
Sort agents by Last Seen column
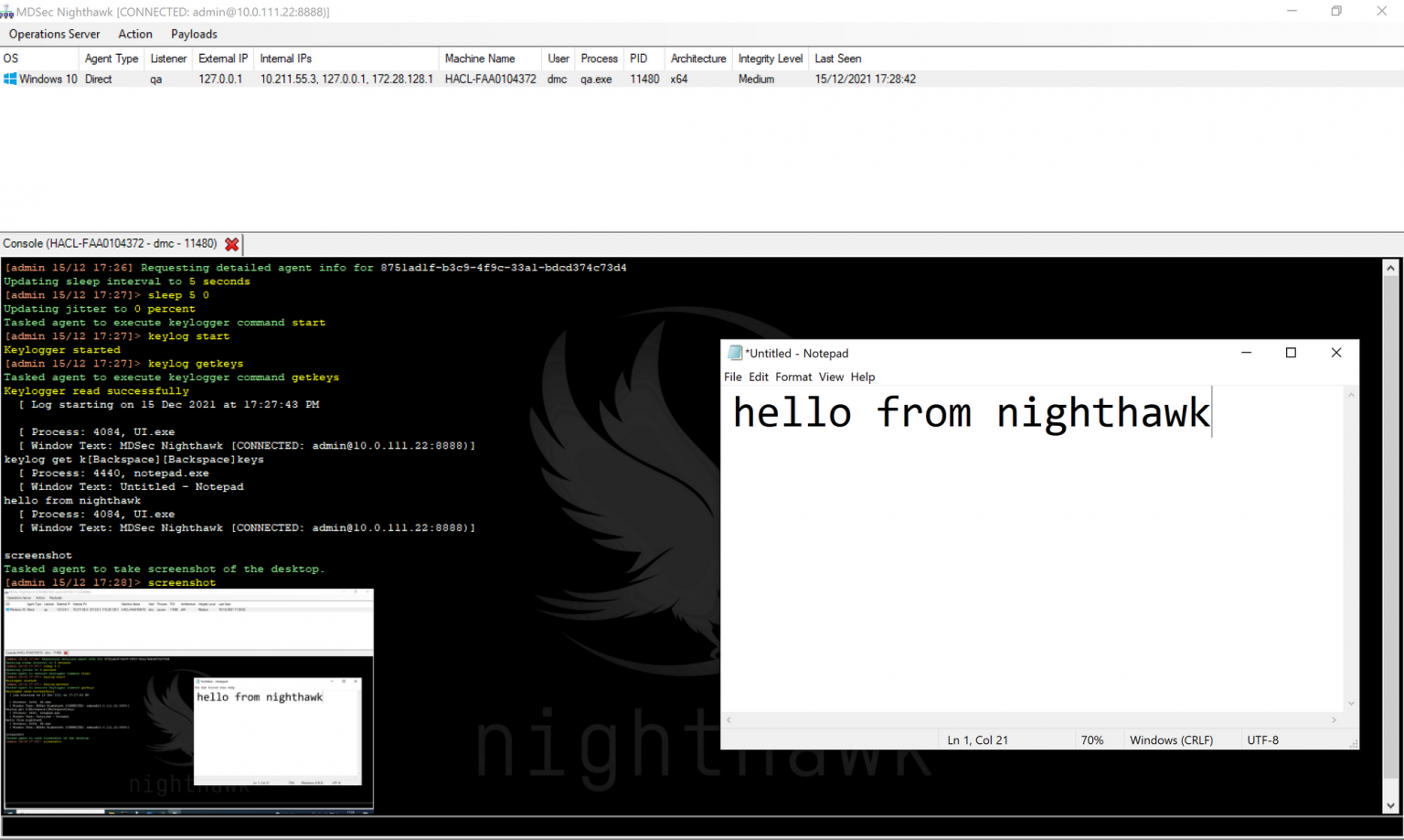[x=837, y=58]
